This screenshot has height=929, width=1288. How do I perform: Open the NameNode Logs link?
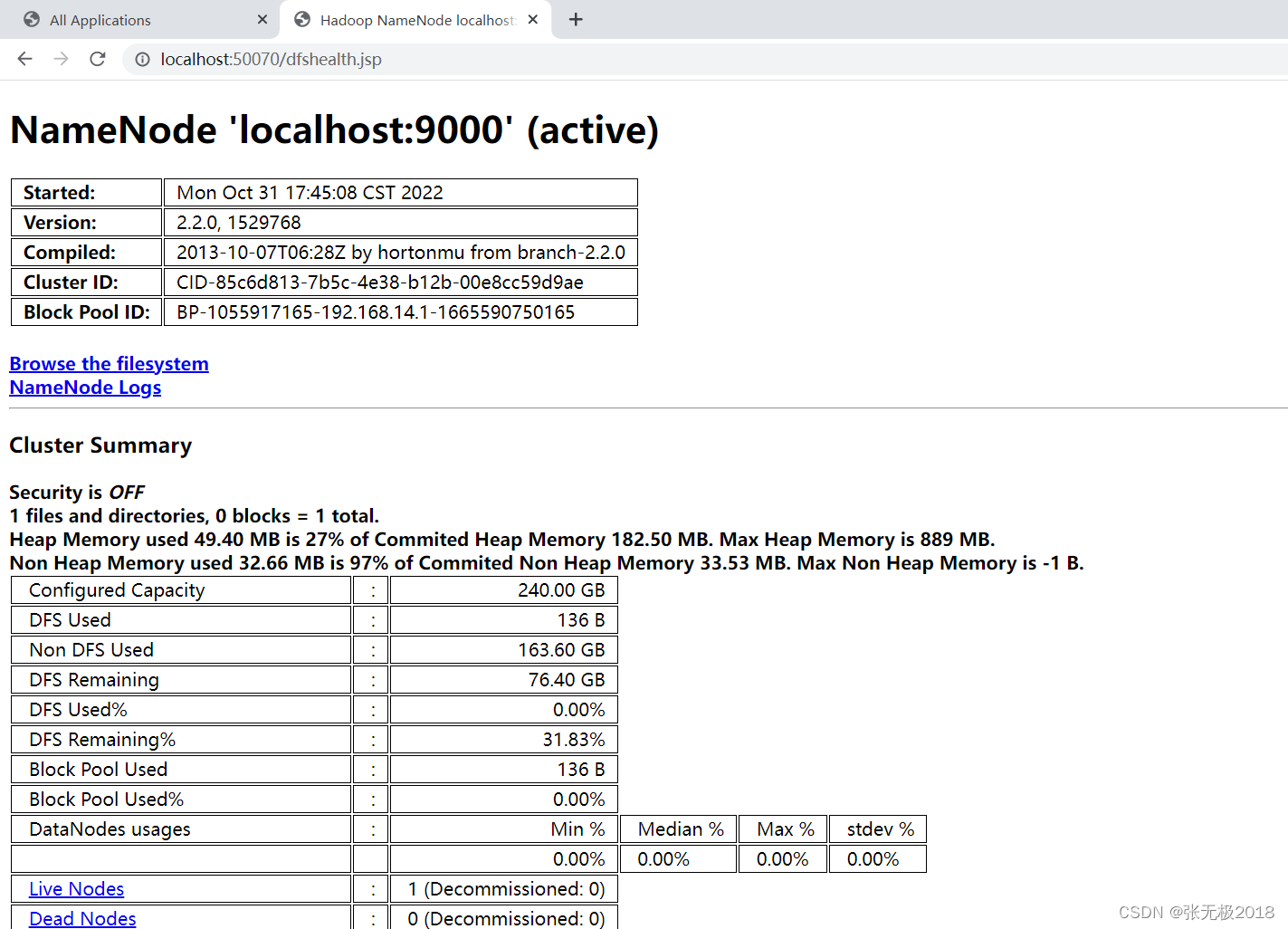point(85,388)
